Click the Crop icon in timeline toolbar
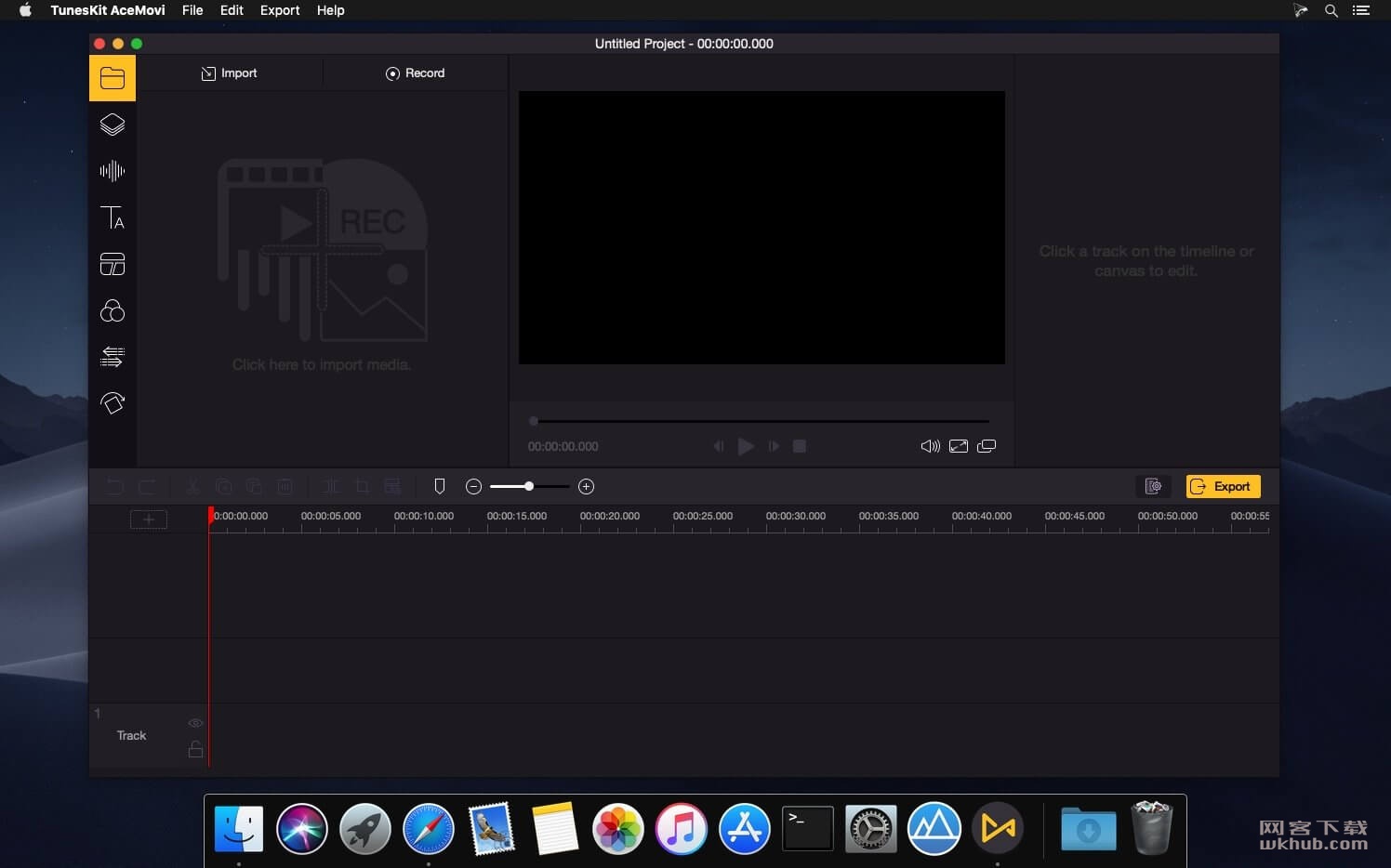 [362, 486]
